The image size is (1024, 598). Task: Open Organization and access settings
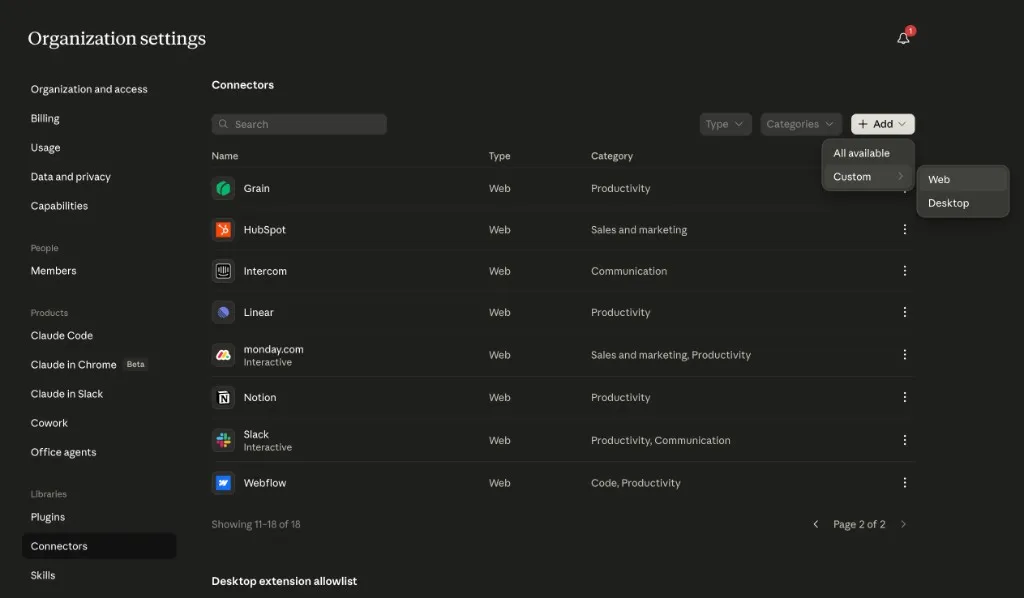pyautogui.click(x=89, y=89)
